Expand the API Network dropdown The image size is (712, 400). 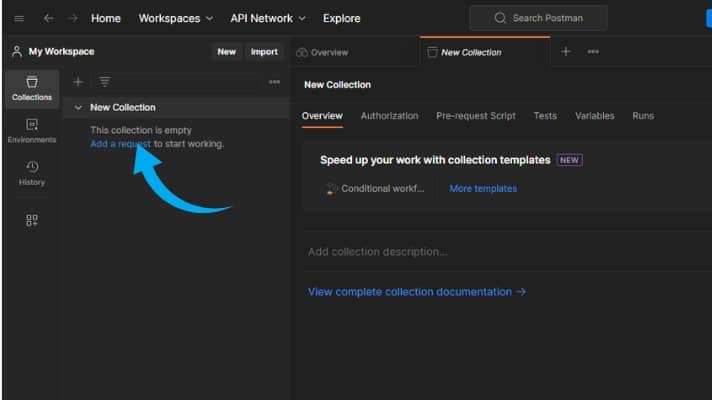(268, 19)
